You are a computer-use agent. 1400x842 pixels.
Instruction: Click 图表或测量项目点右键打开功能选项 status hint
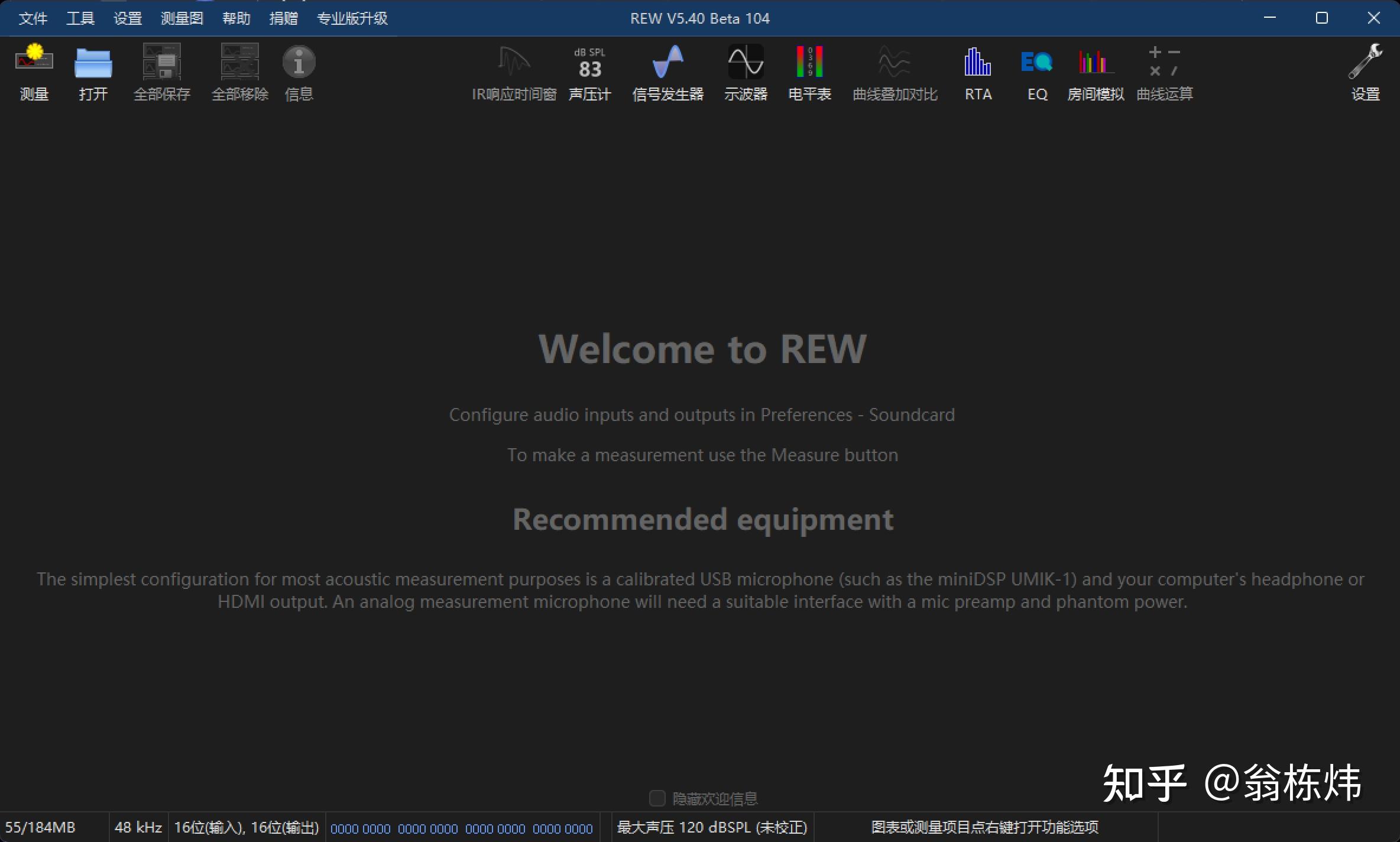985,827
